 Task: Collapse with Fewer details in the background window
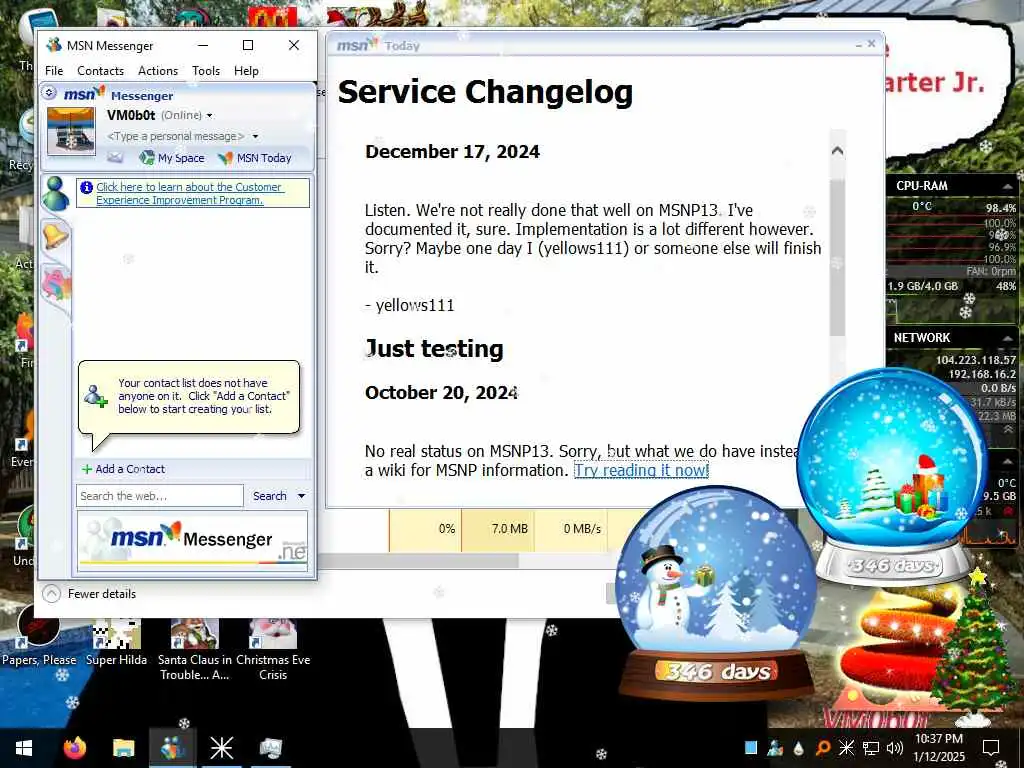(x=89, y=594)
